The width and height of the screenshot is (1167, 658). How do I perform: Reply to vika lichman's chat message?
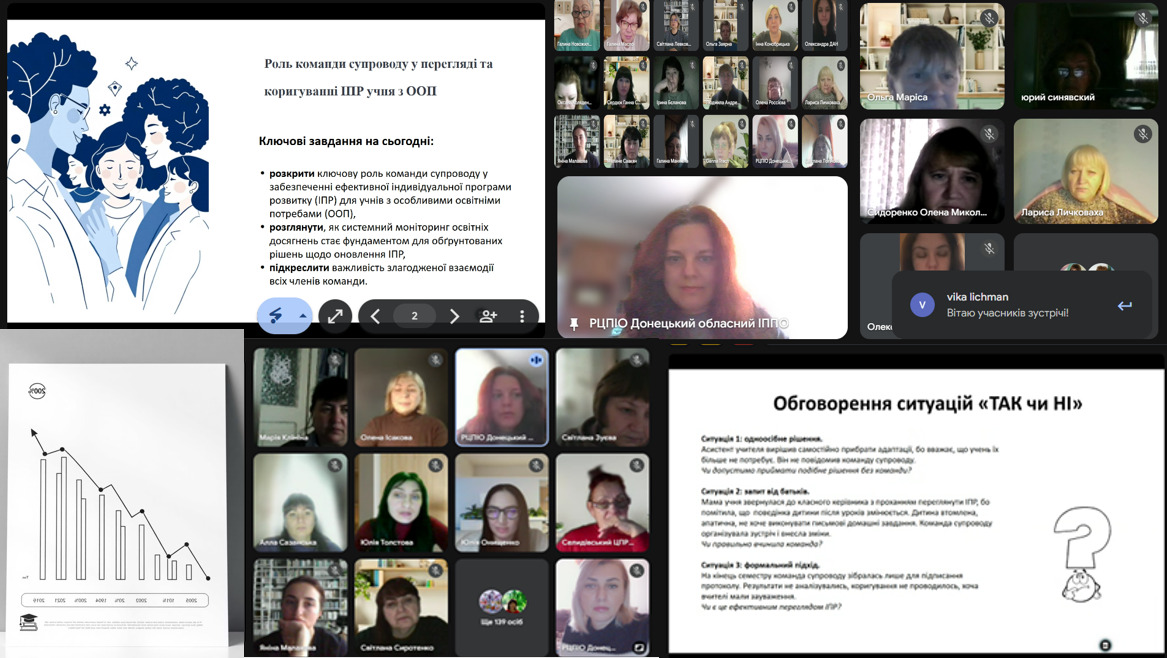1124,305
